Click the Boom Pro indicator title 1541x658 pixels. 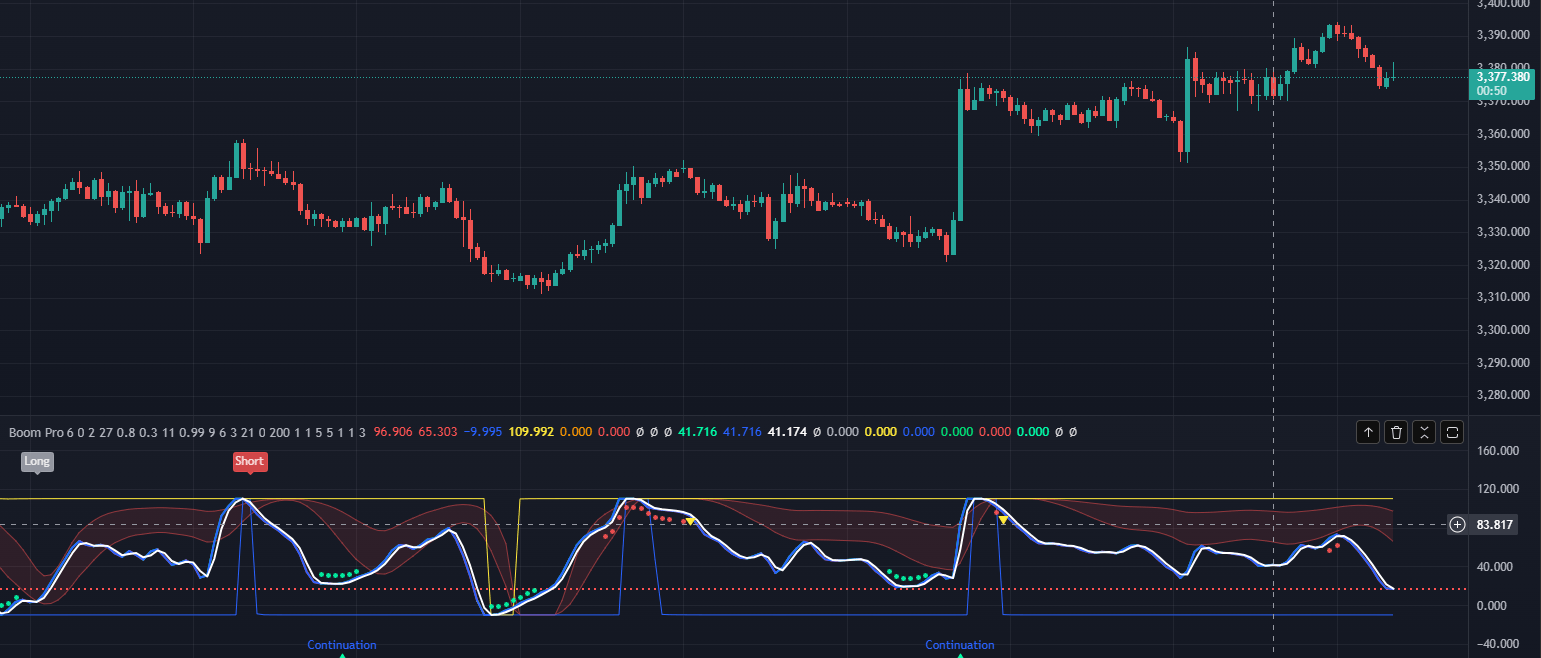(x=35, y=432)
